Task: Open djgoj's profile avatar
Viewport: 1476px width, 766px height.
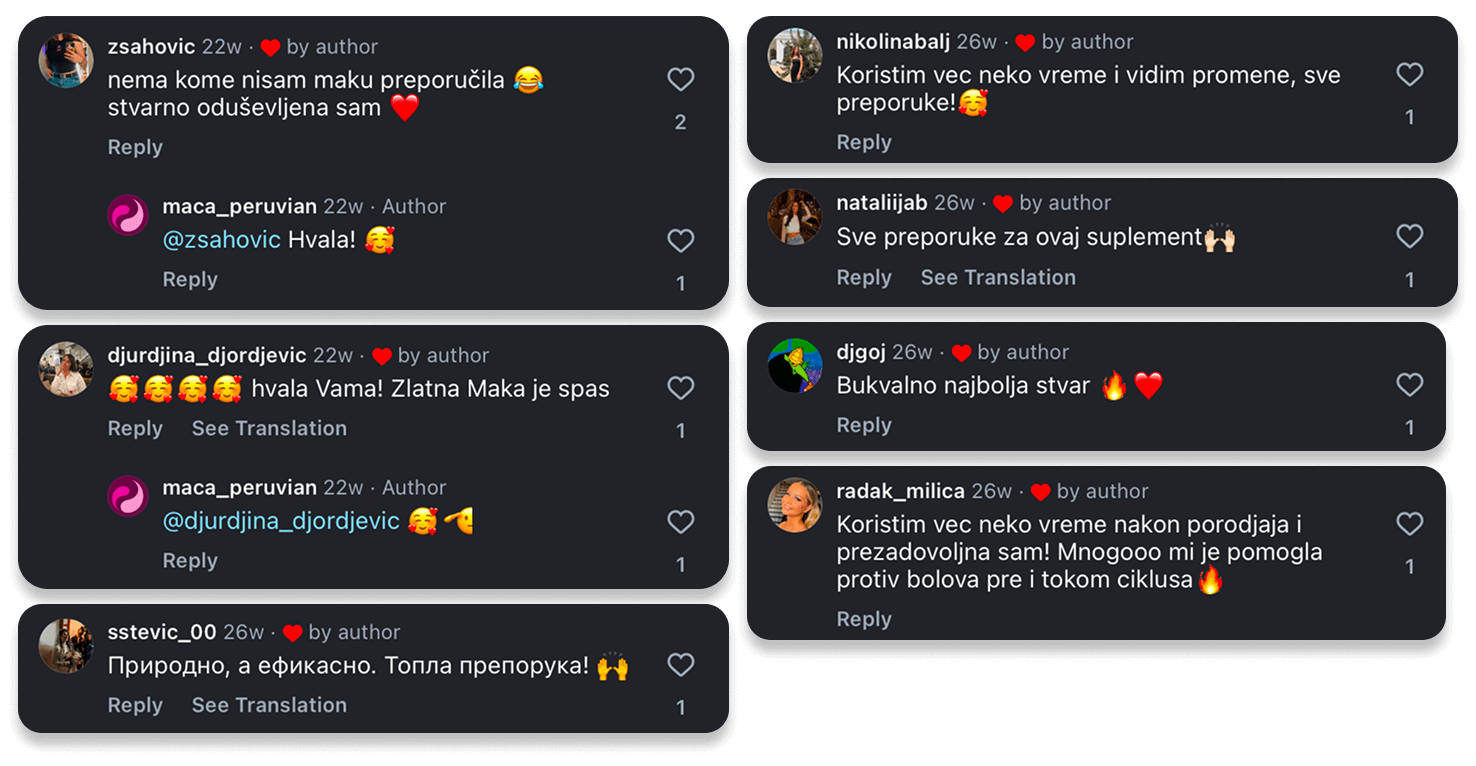Action: [x=795, y=366]
